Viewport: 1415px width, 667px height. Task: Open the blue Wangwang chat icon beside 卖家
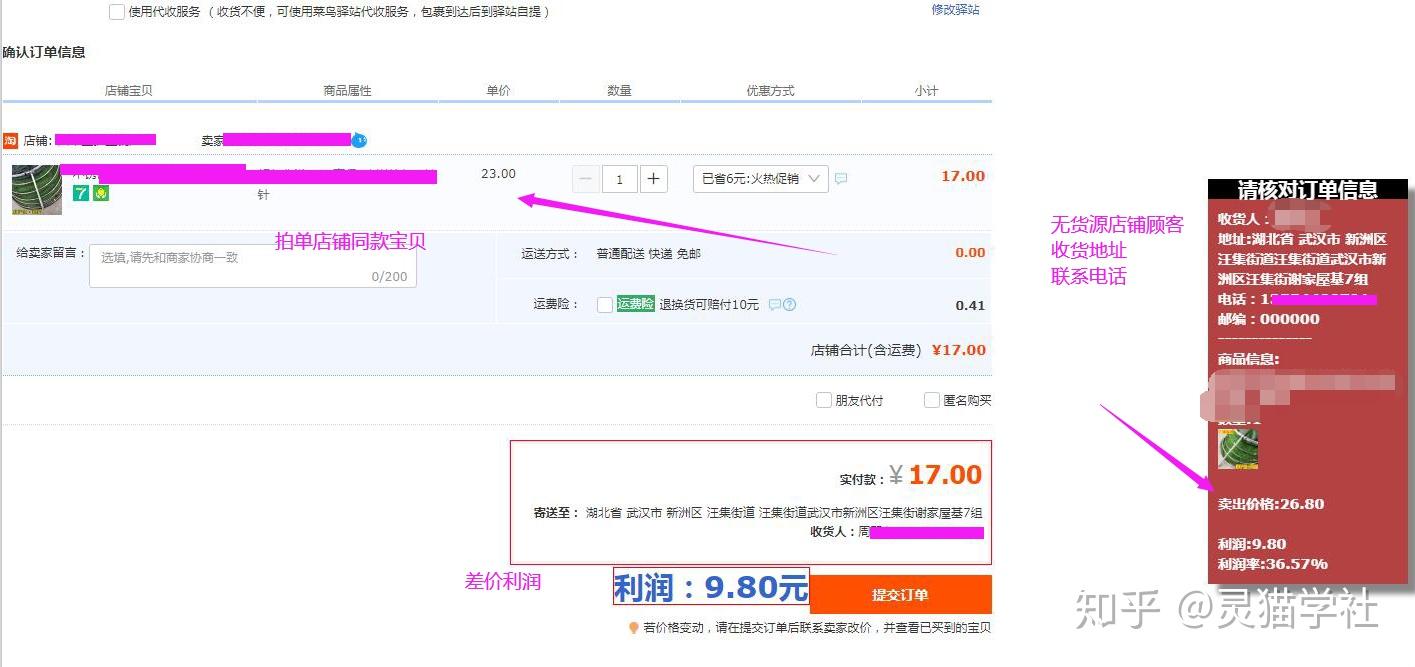pyautogui.click(x=360, y=141)
